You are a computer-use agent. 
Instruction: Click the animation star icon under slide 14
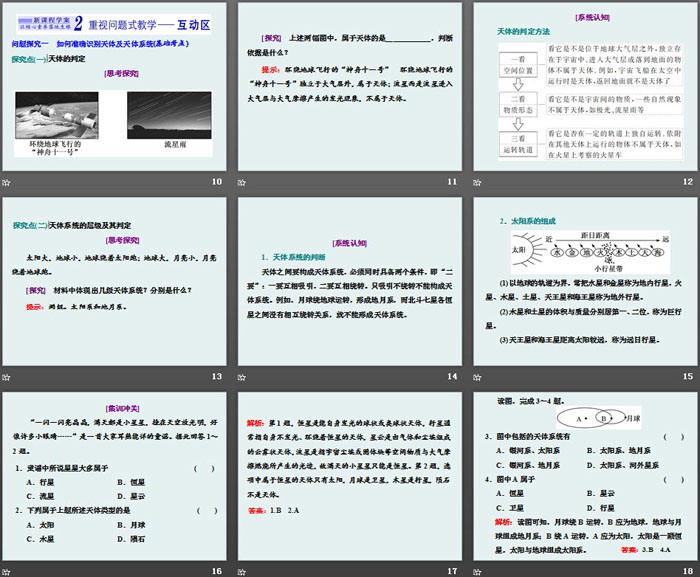pos(242,376)
